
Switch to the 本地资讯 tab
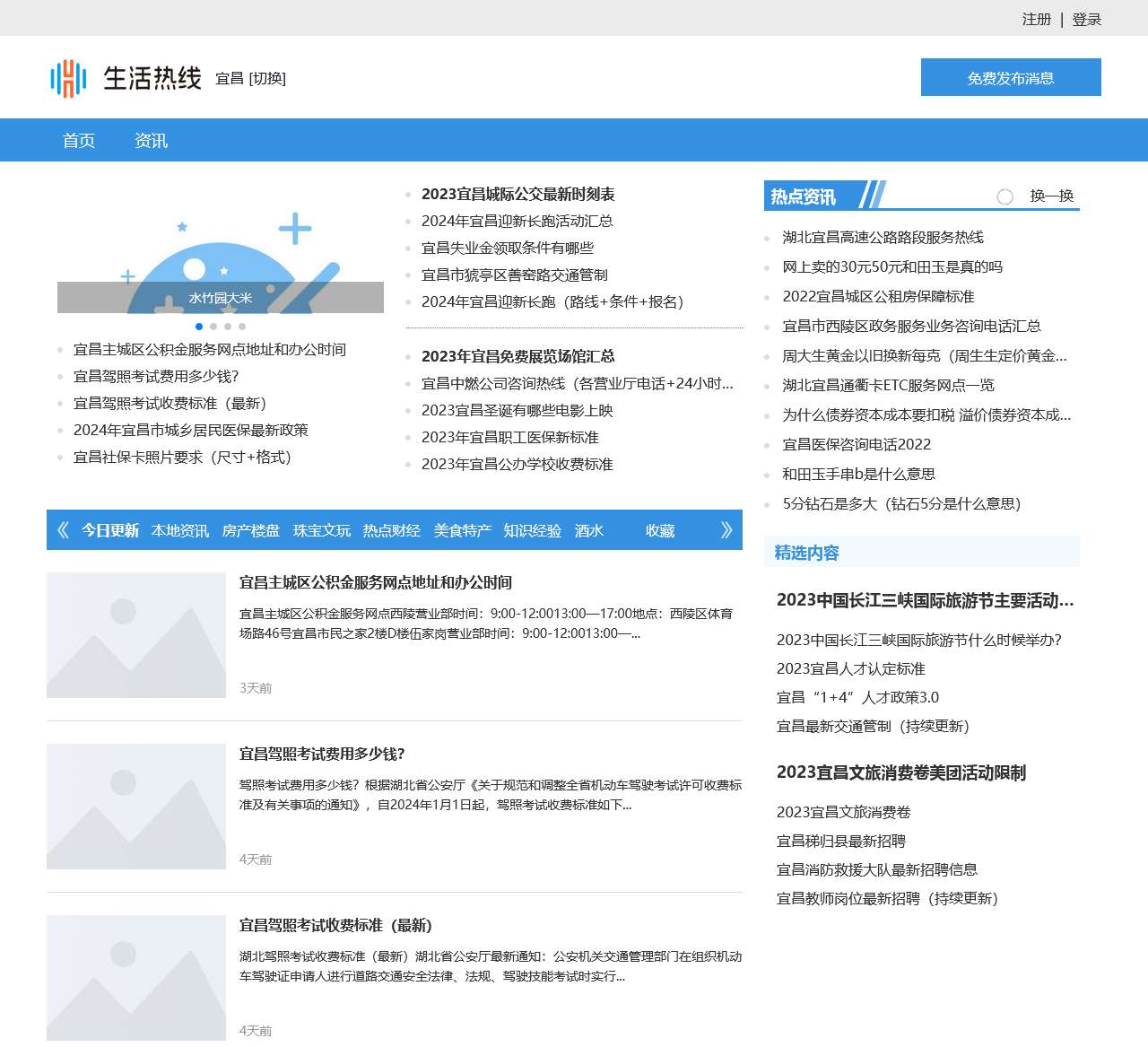point(179,530)
